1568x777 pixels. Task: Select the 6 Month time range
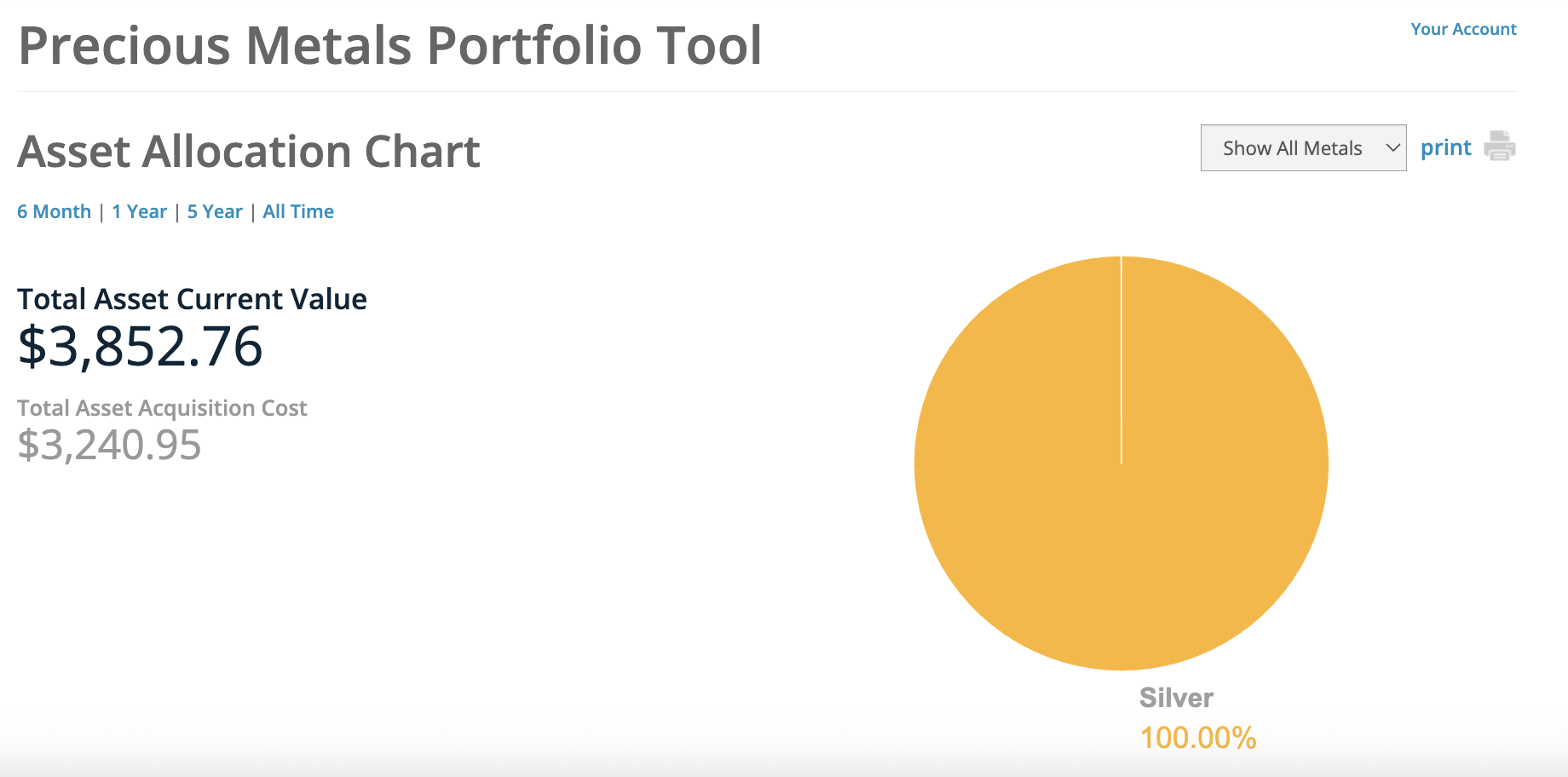[54, 211]
